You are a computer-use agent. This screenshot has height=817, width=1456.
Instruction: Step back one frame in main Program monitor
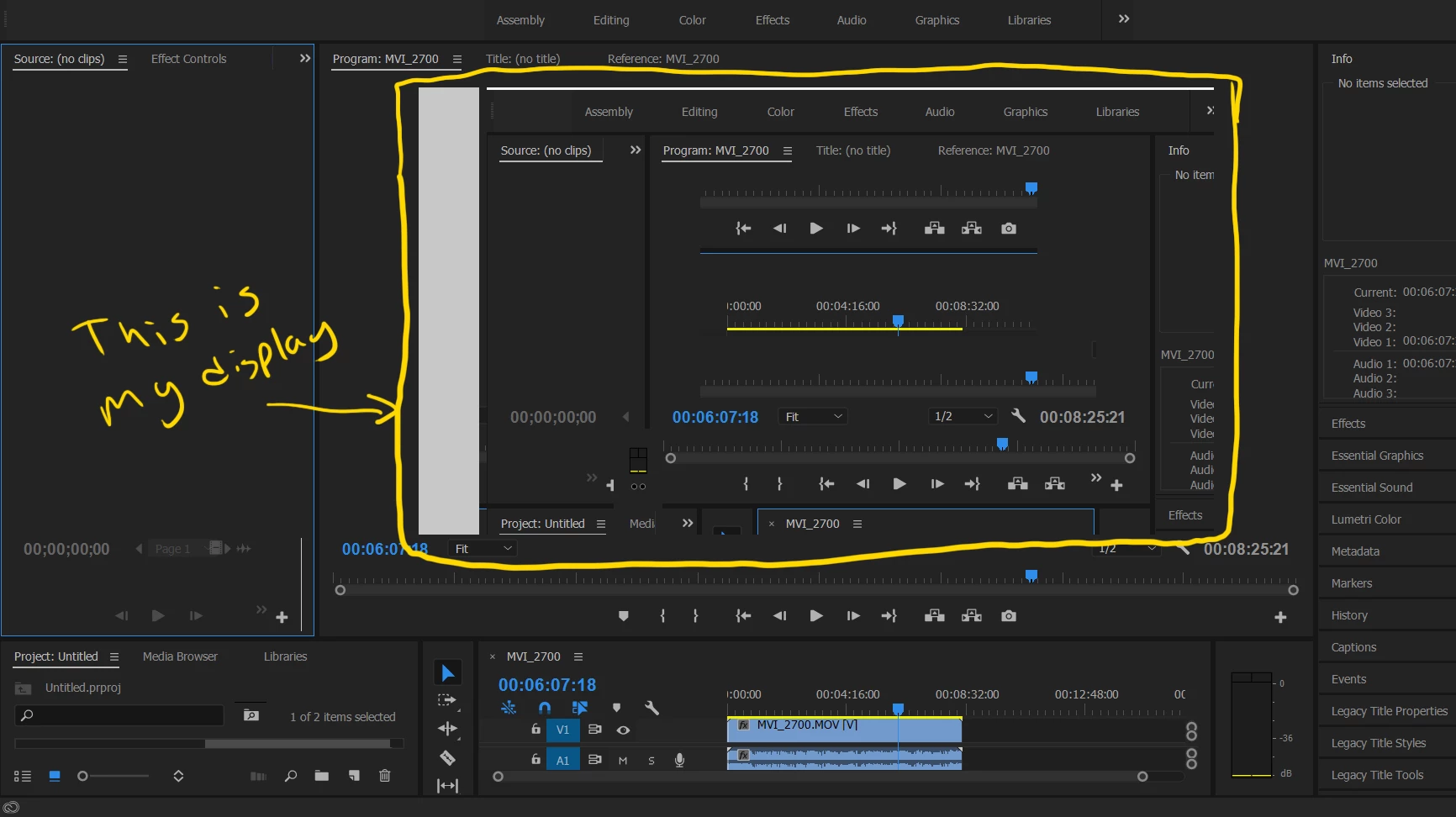pos(779,616)
